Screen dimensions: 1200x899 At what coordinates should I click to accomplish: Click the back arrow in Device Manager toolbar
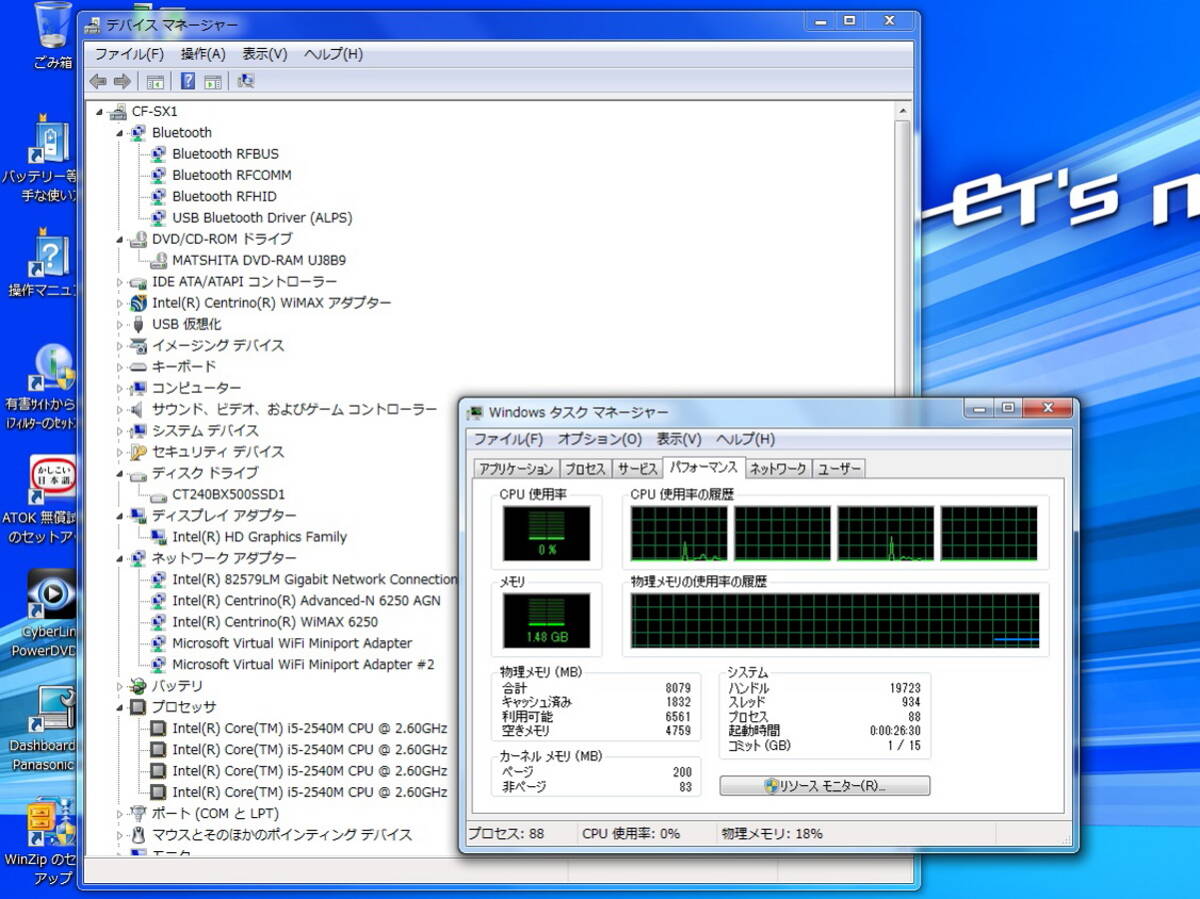(x=98, y=81)
